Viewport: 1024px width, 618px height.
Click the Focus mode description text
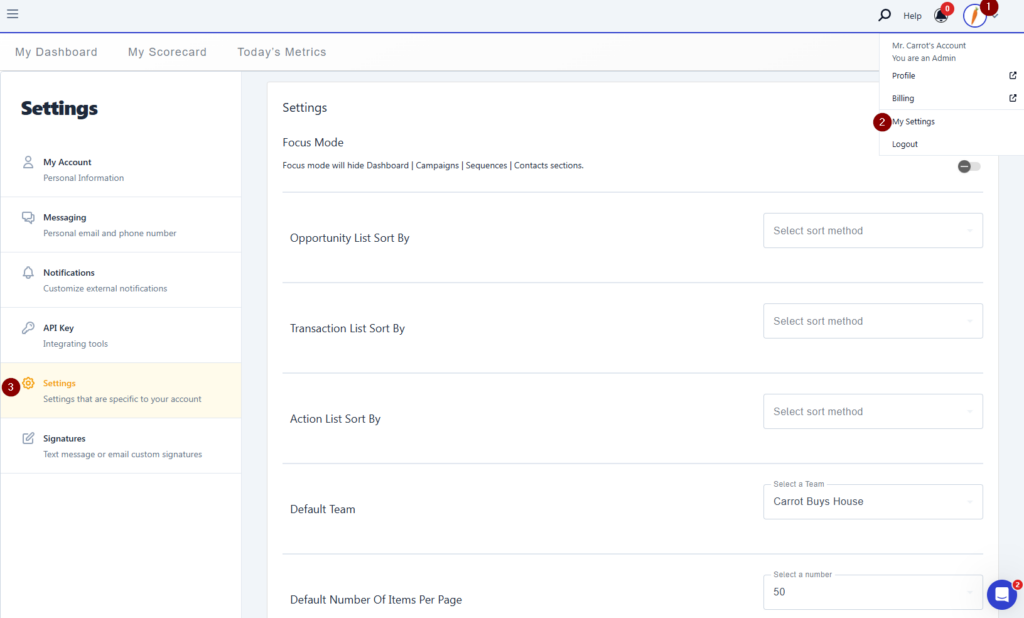433,165
